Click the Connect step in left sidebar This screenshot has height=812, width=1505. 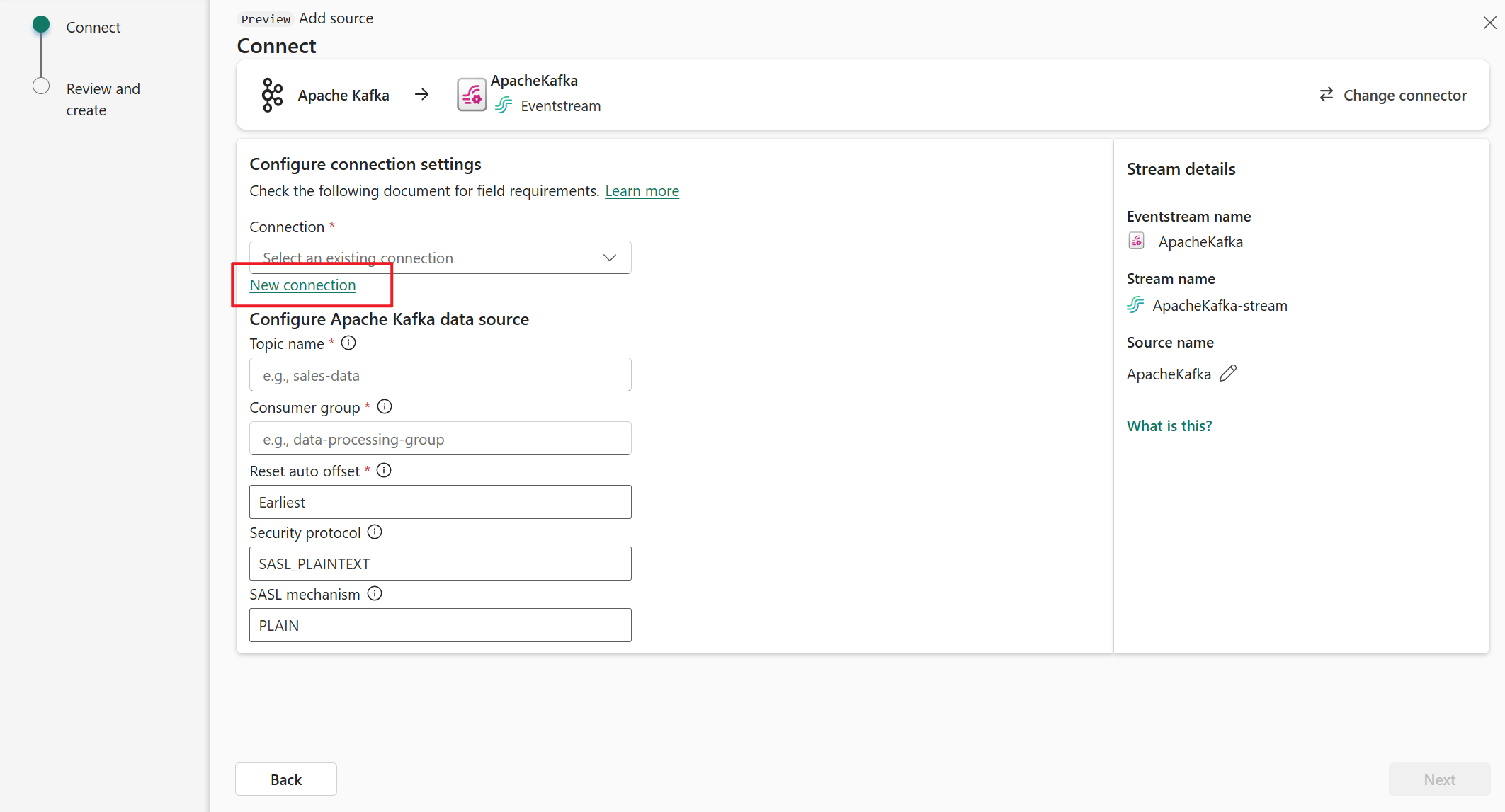click(94, 26)
